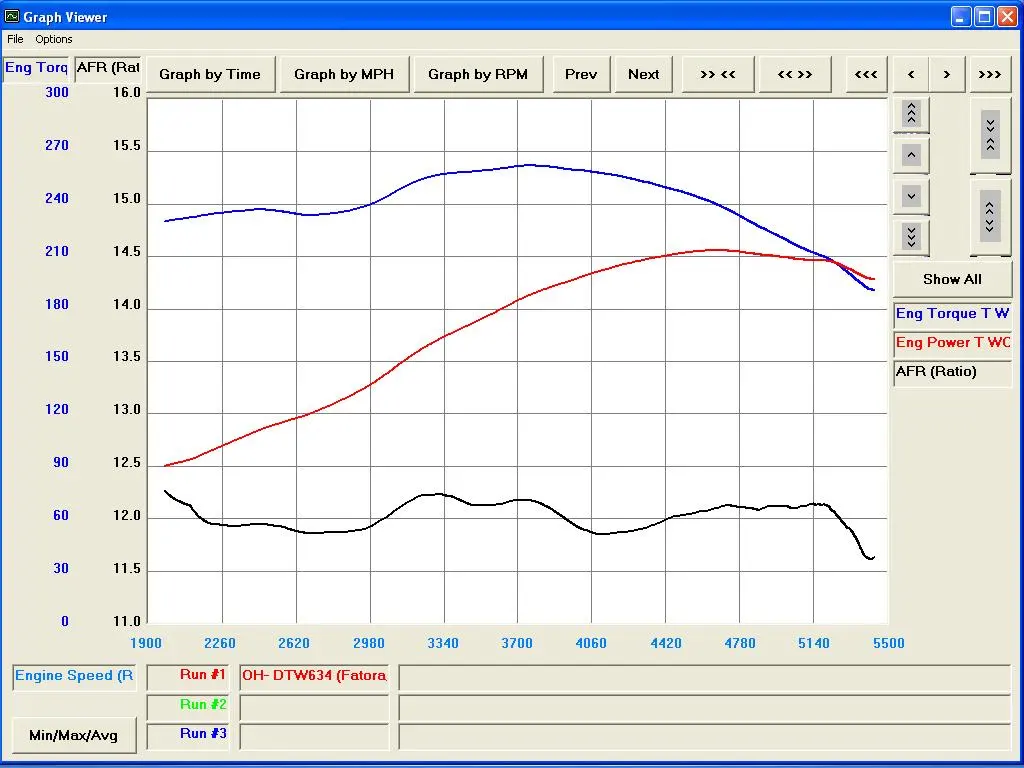Switch to Graph by MPH

tap(344, 74)
